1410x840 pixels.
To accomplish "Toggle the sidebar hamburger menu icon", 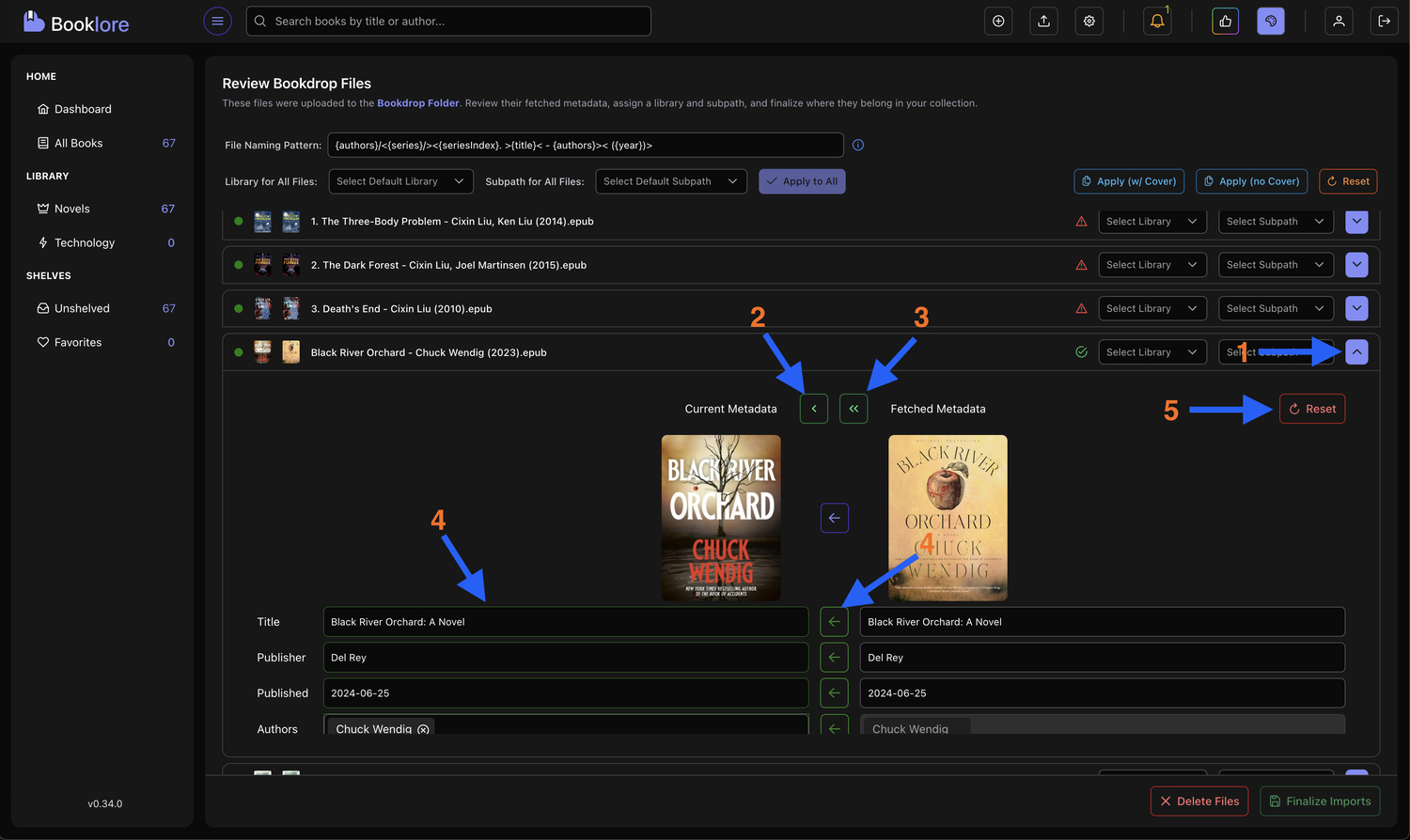I will point(217,21).
